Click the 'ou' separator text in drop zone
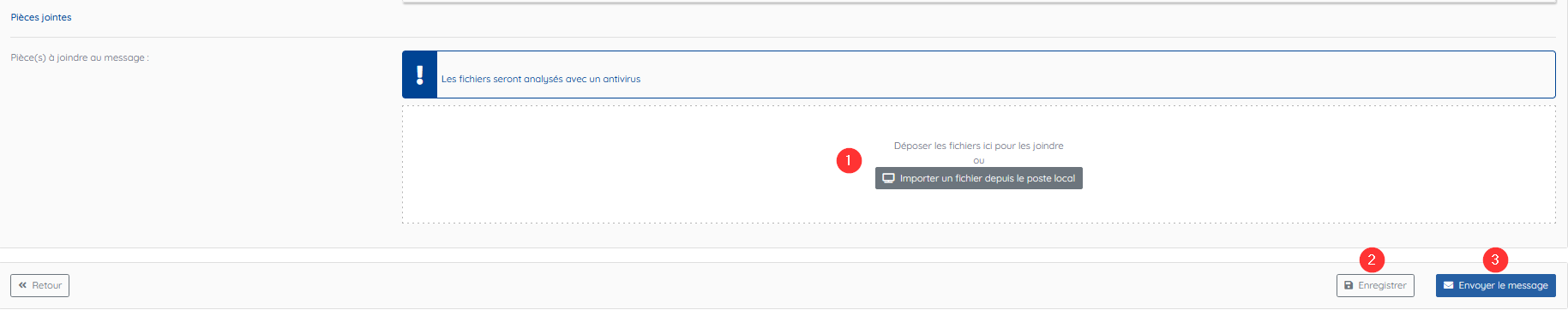Viewport: 1568px width, 310px height. coord(979,160)
